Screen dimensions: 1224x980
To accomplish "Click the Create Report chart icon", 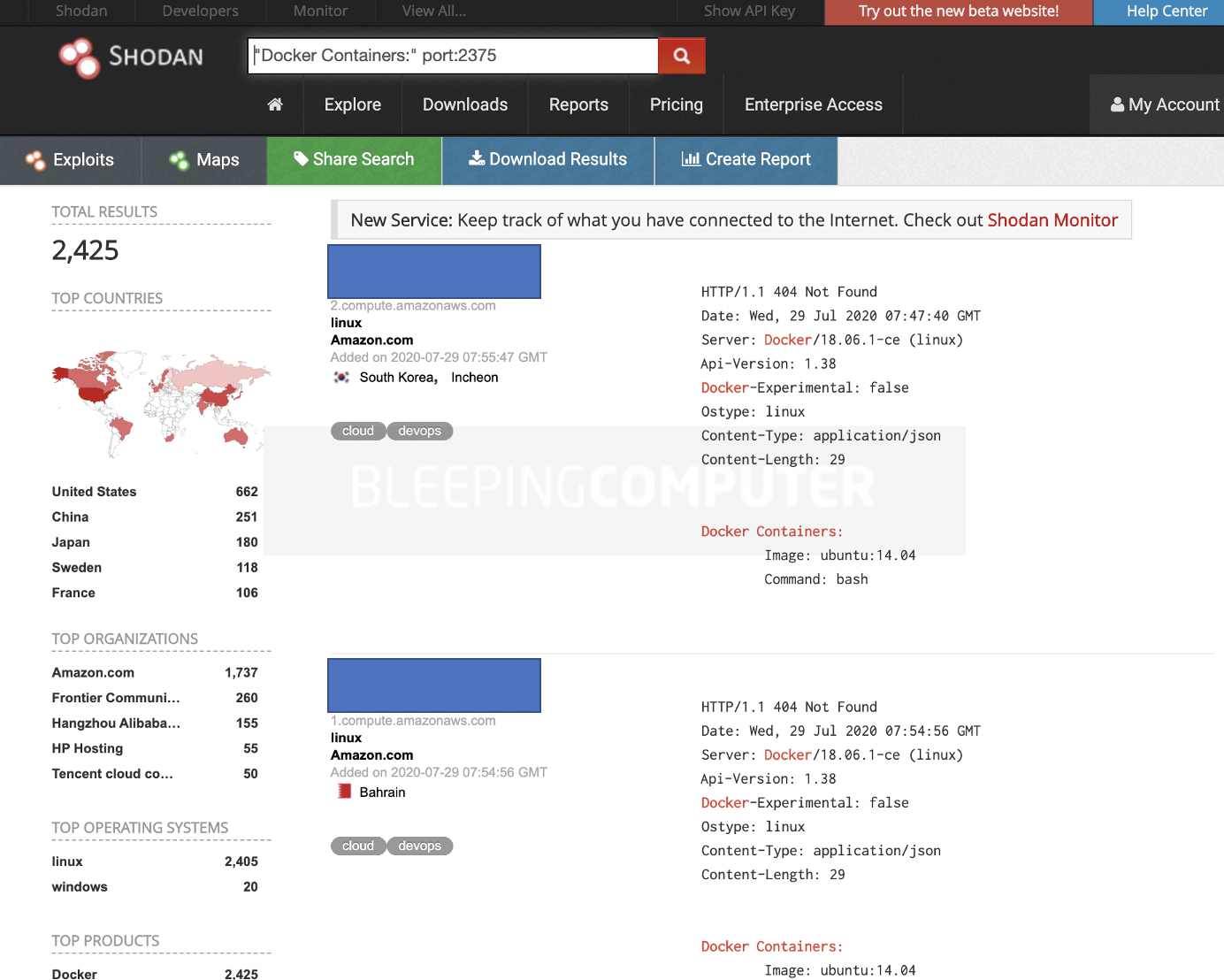I will point(691,159).
